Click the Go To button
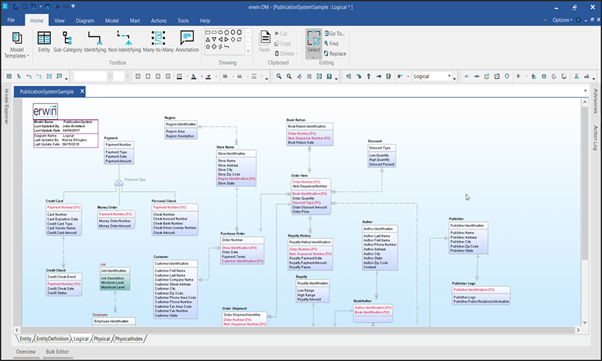Screen dimensions: 602x361 (x=334, y=33)
